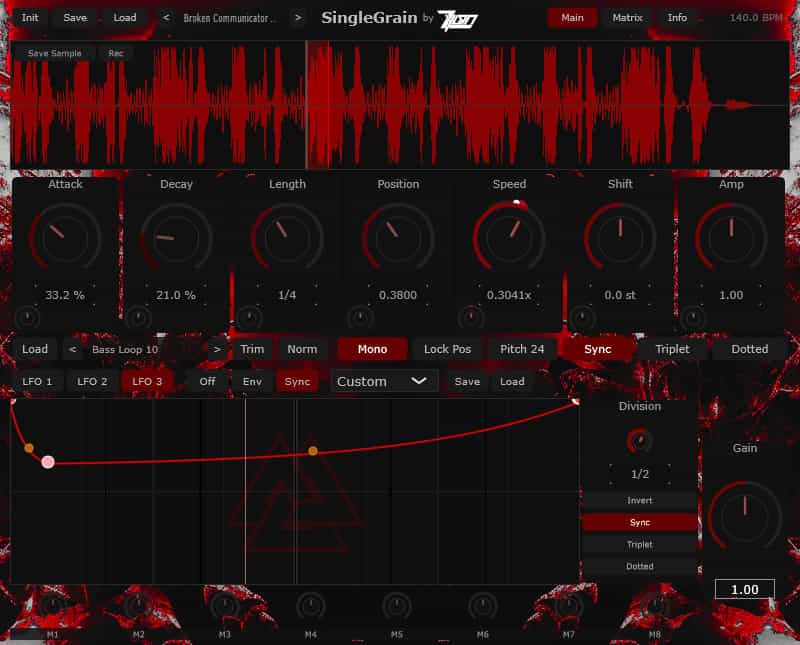Click the Norm button
This screenshot has width=800, height=645.
302,350
